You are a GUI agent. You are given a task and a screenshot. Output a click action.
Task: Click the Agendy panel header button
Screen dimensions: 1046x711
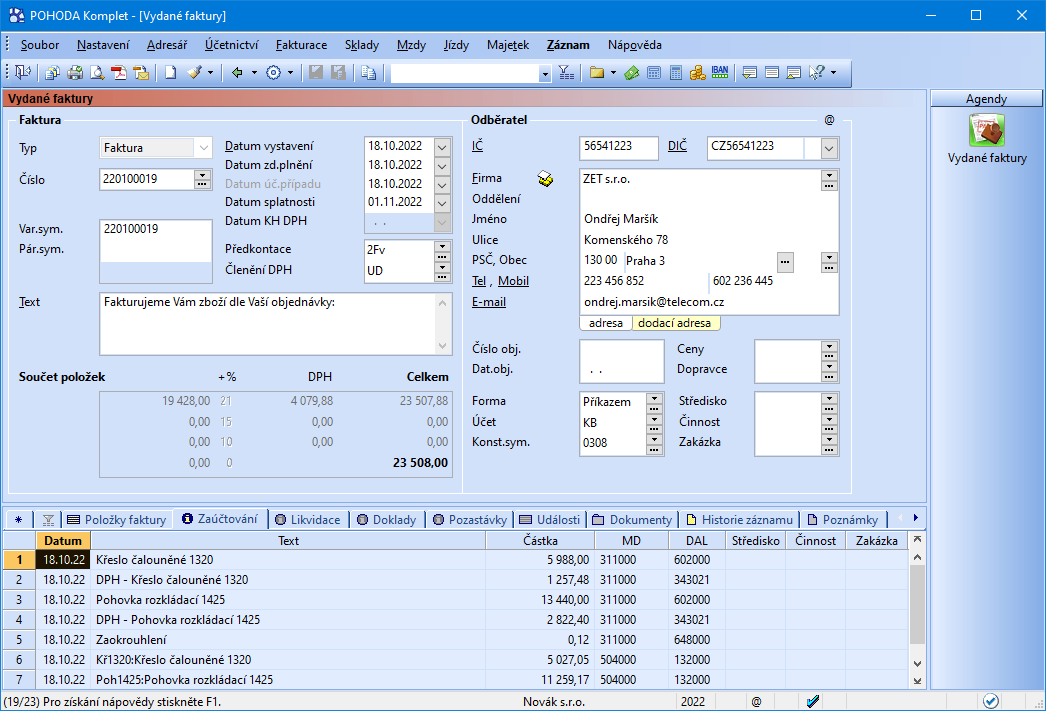[986, 99]
